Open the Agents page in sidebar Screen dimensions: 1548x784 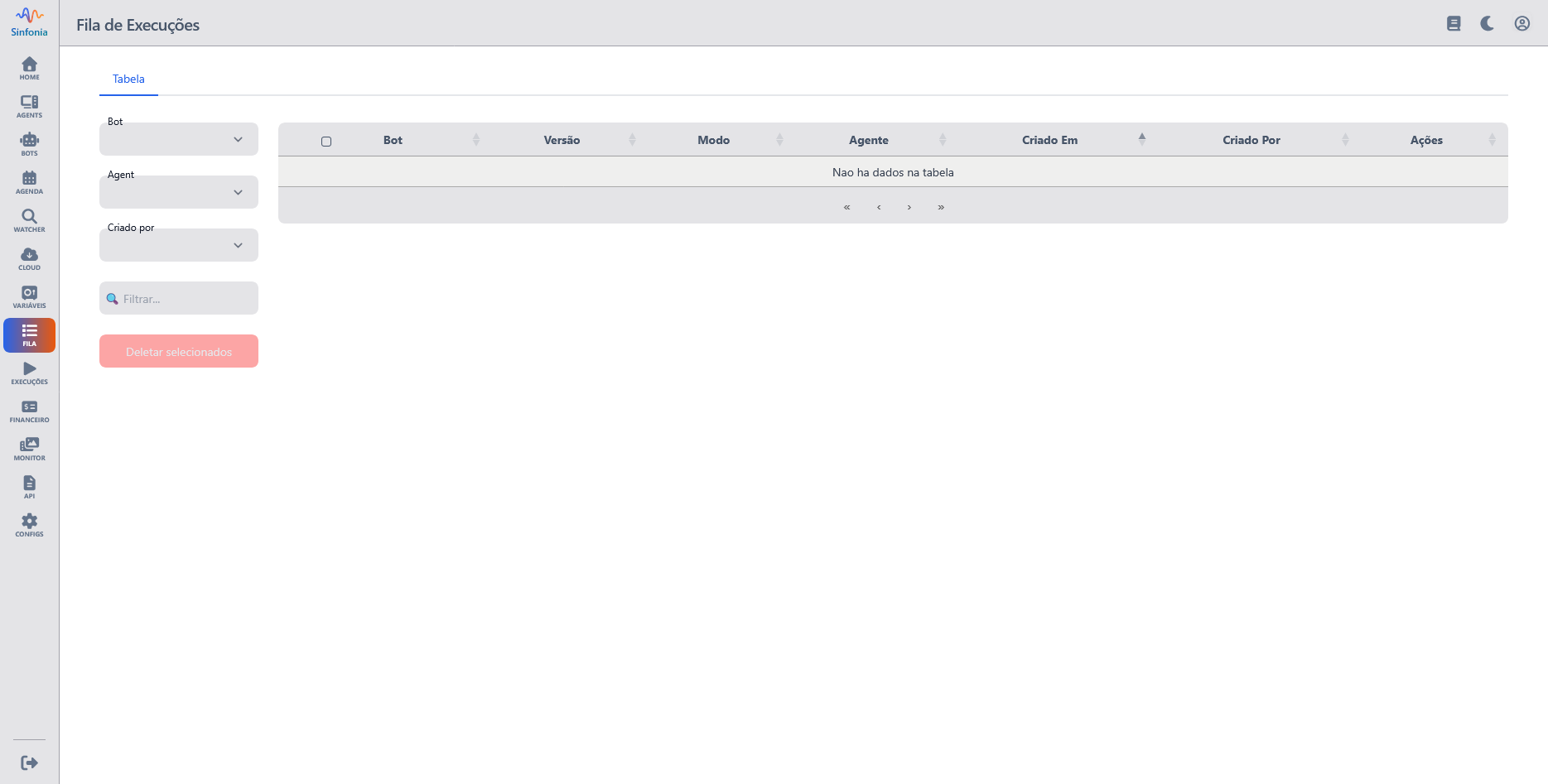point(29,107)
